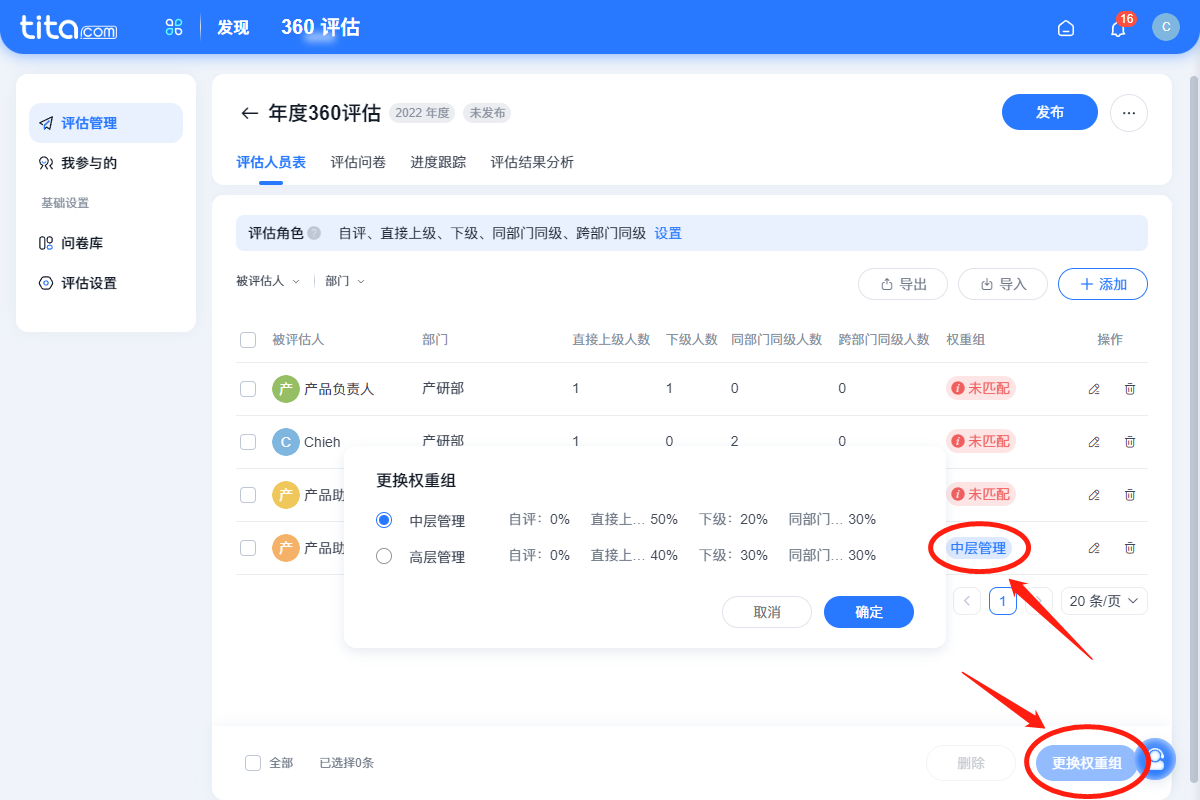Check the 产品负责人 row checkbox
The image size is (1200, 800).
pos(248,389)
